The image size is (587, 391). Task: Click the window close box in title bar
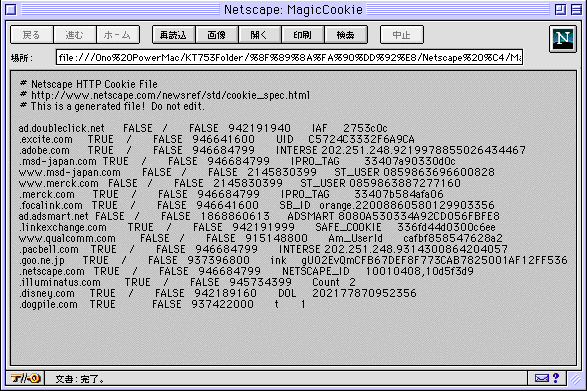click(x=11, y=9)
